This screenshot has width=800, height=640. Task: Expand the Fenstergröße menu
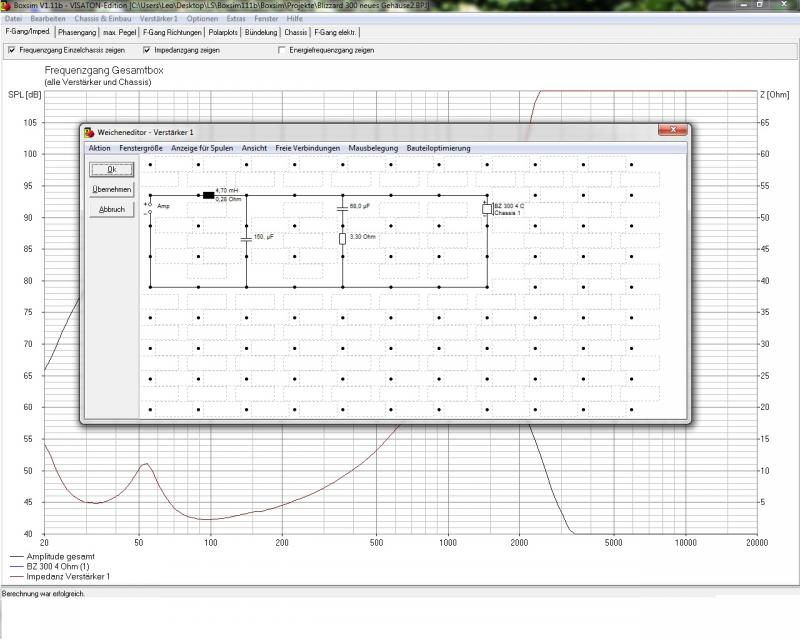(x=140, y=148)
